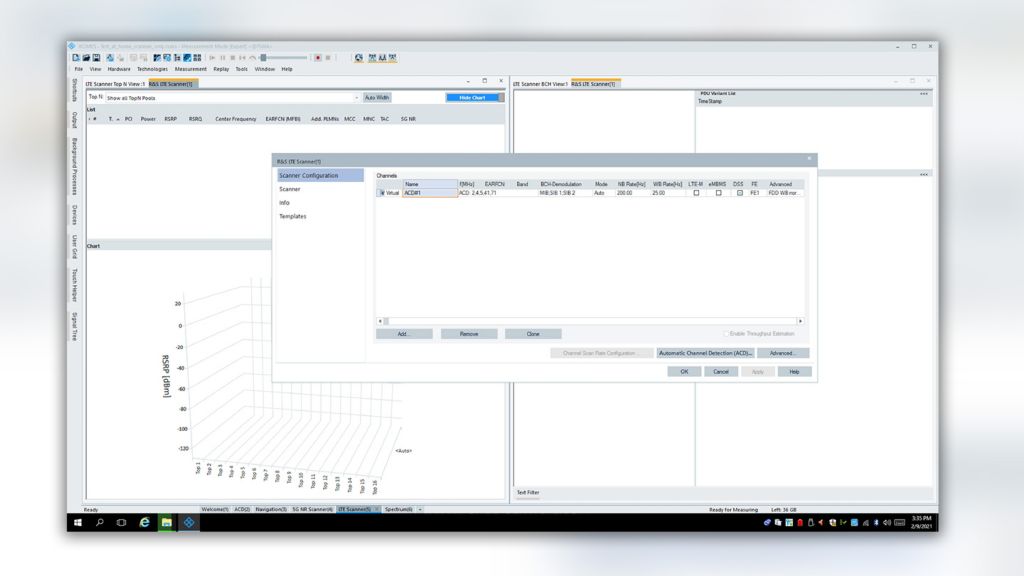The image size is (1024, 576).
Task: Enable LTE-M for channel ACD#1
Action: click(x=694, y=191)
